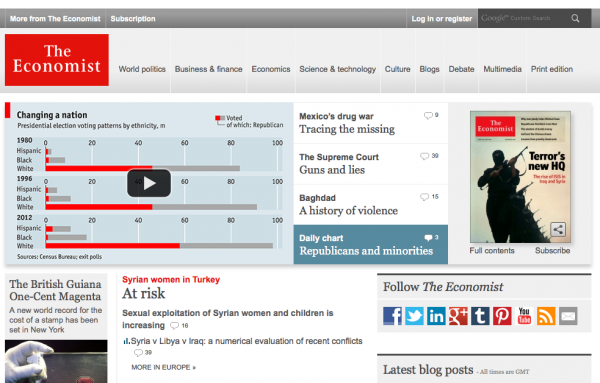Open the Culture menu
The image size is (600, 383).
point(398,69)
